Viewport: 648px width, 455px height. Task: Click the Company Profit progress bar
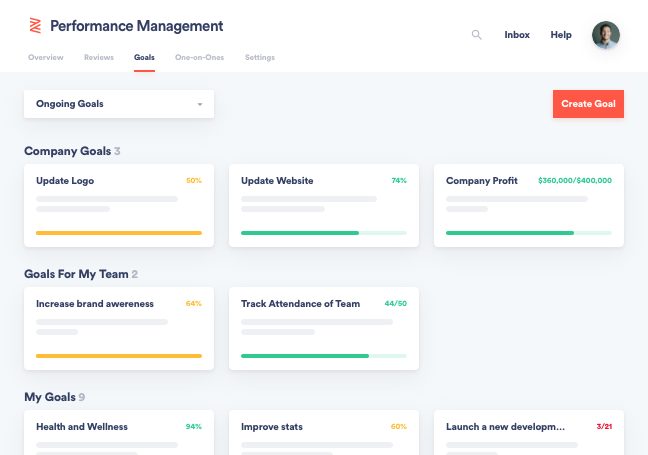pyautogui.click(x=529, y=233)
